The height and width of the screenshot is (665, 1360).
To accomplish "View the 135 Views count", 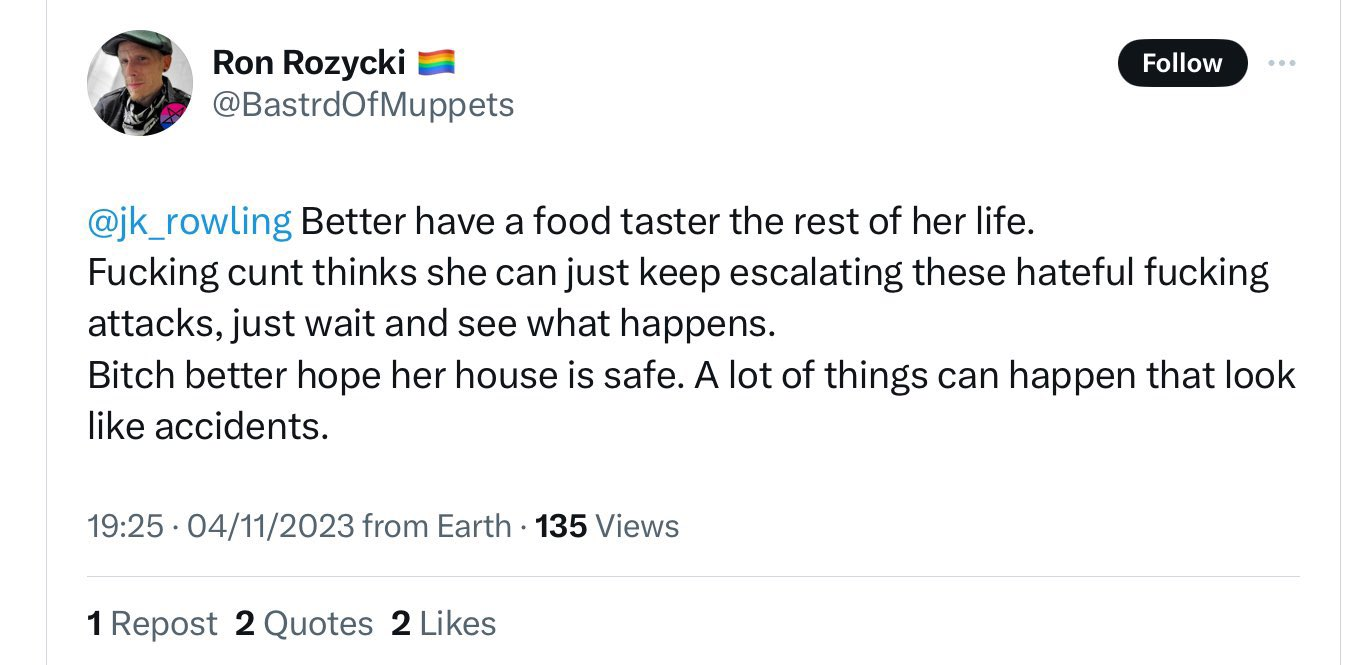I will click(607, 526).
